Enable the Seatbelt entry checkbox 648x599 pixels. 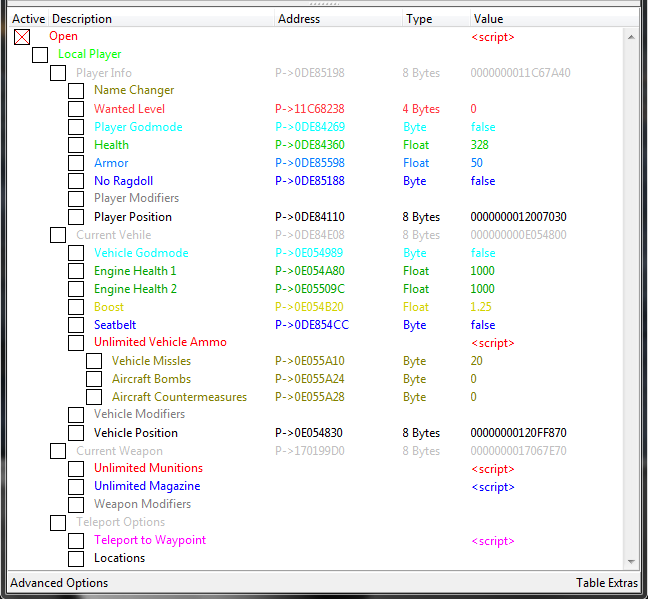tap(76, 325)
